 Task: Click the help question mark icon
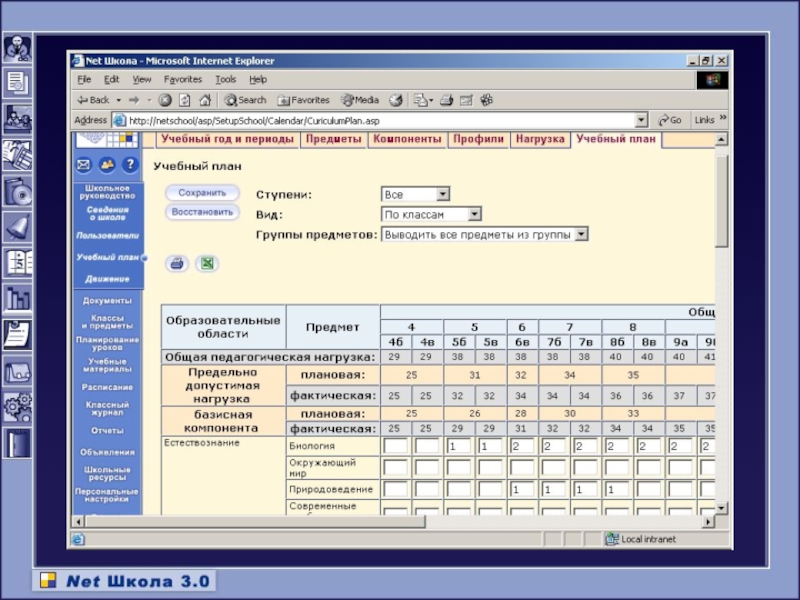pyautogui.click(x=128, y=165)
